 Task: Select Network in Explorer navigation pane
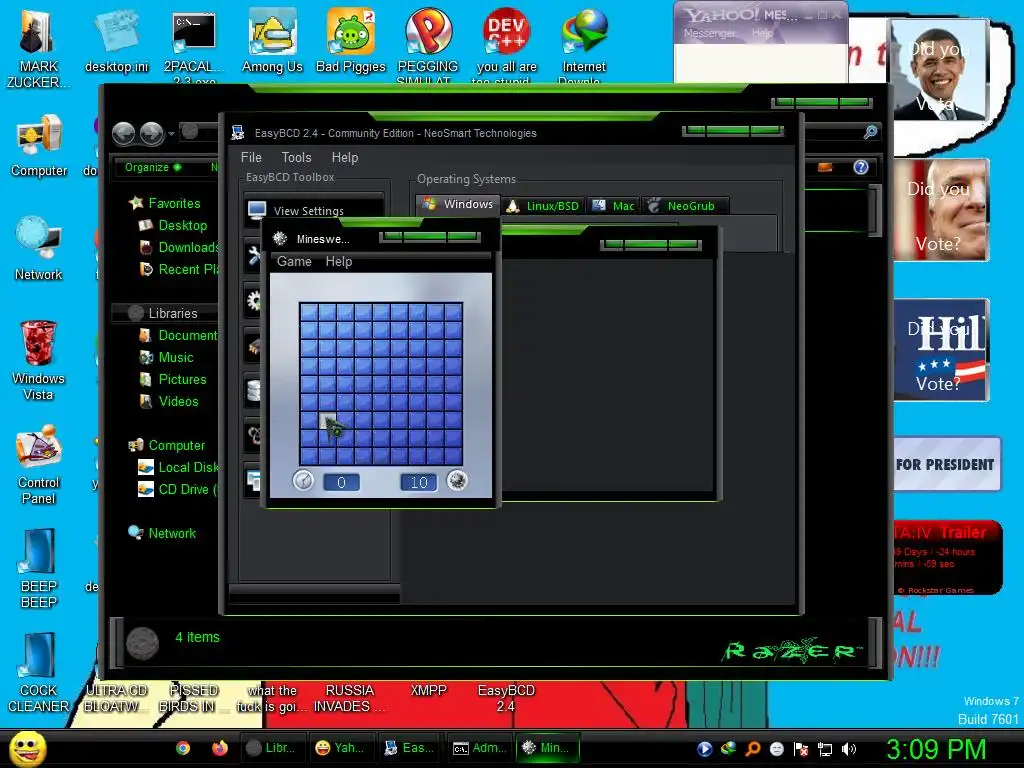[x=163, y=533]
